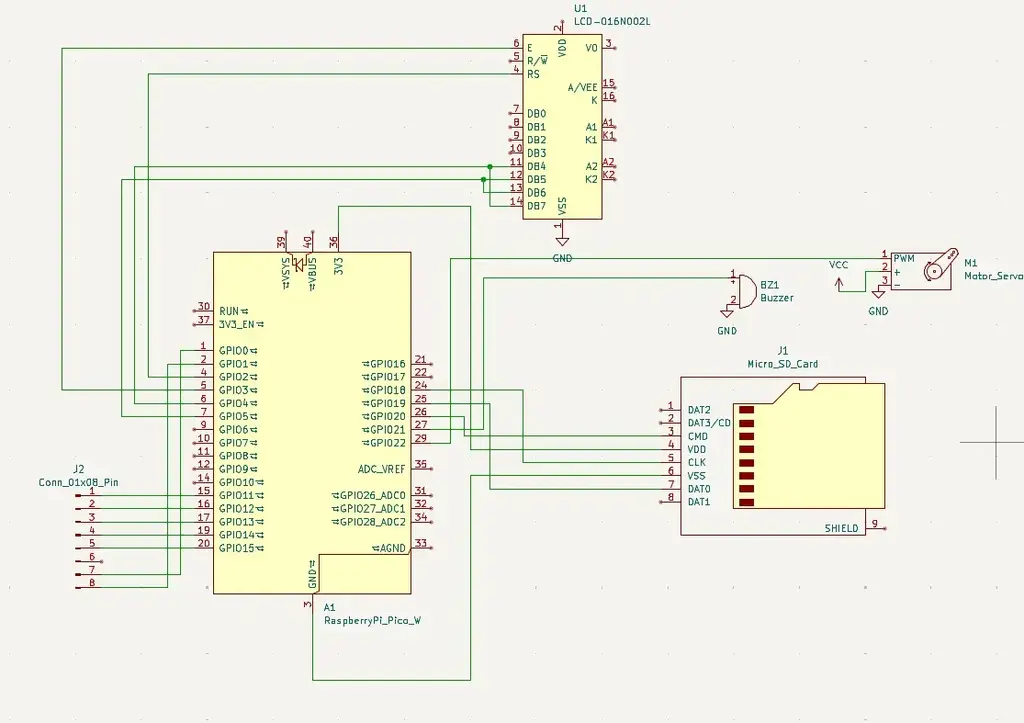
Task: Select the V0 pin label on the LCD
Action: pos(591,48)
